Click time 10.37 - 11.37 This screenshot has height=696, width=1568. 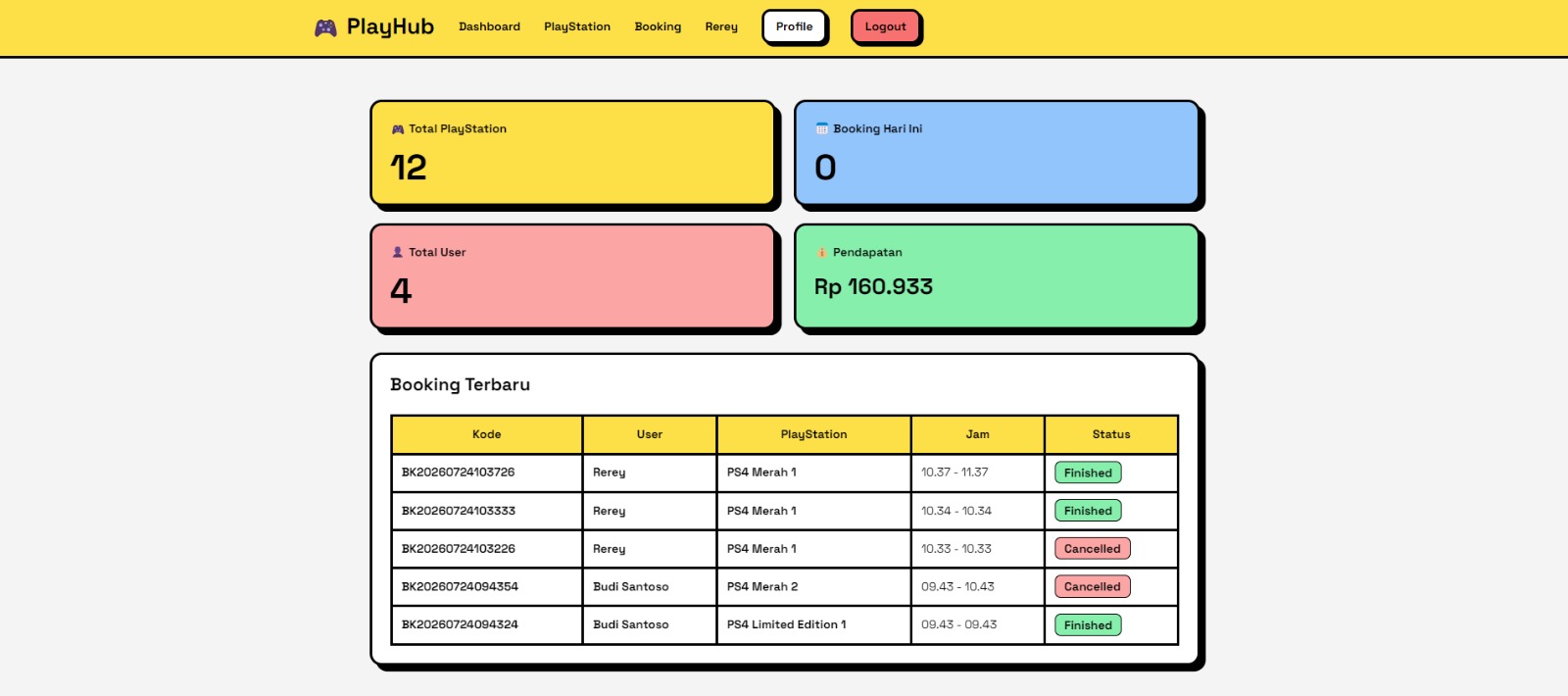955,472
